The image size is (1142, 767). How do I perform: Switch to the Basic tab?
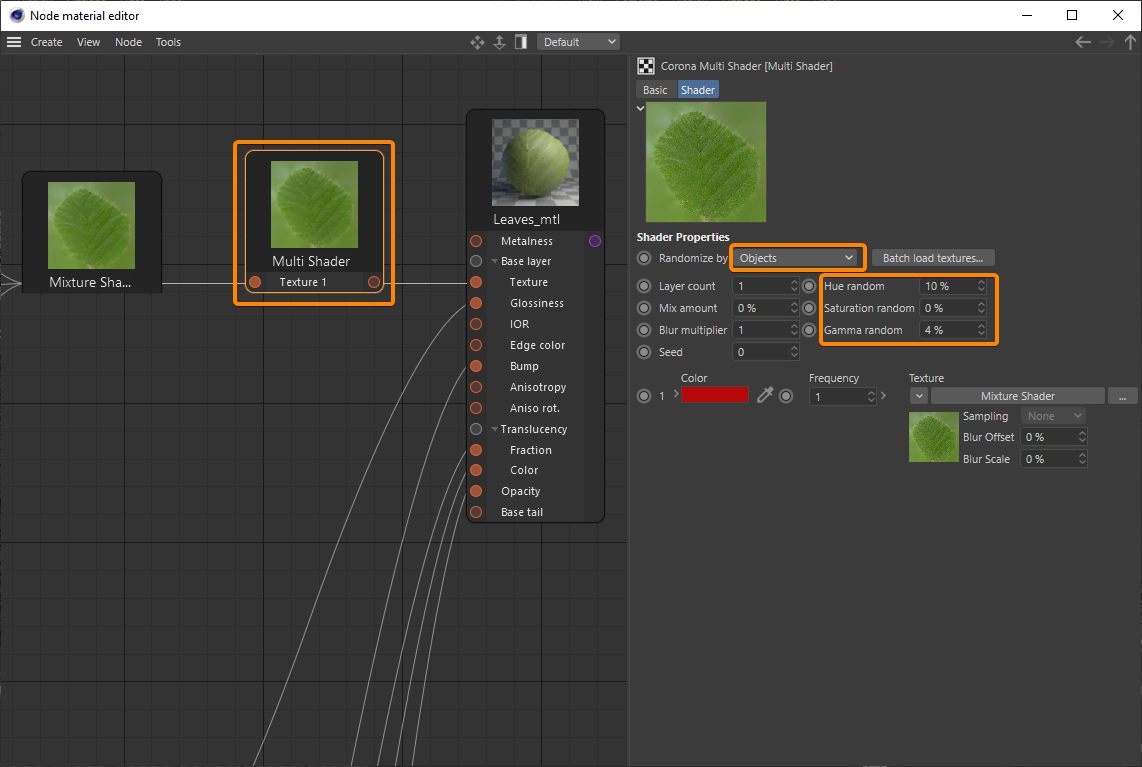click(655, 90)
